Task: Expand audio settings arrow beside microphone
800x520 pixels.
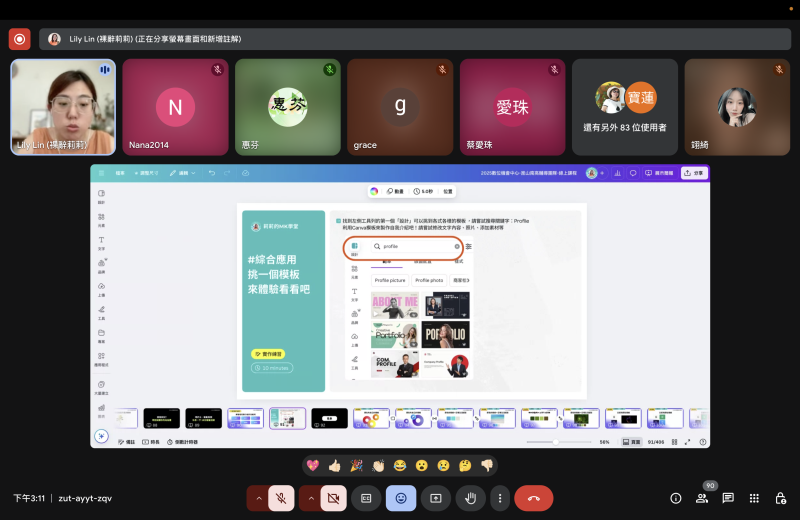Action: (259, 498)
